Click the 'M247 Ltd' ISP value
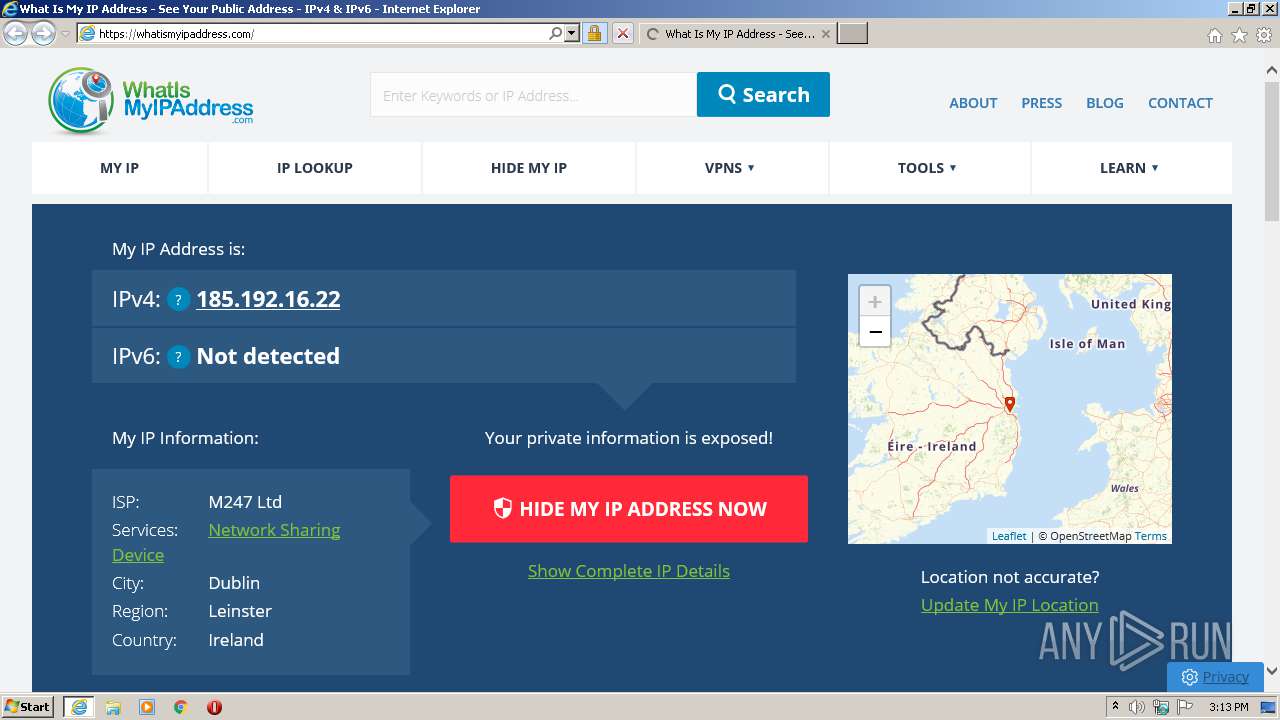This screenshot has width=1280, height=720. point(245,502)
